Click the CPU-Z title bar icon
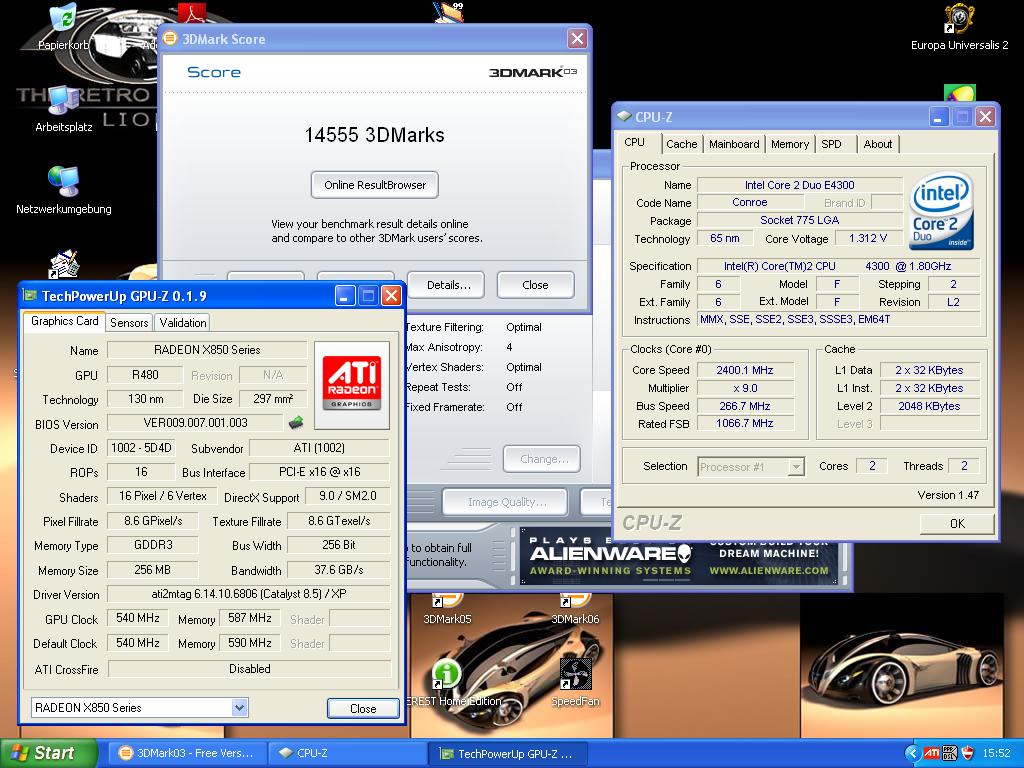Image resolution: width=1024 pixels, height=768 pixels. pyautogui.click(x=624, y=116)
